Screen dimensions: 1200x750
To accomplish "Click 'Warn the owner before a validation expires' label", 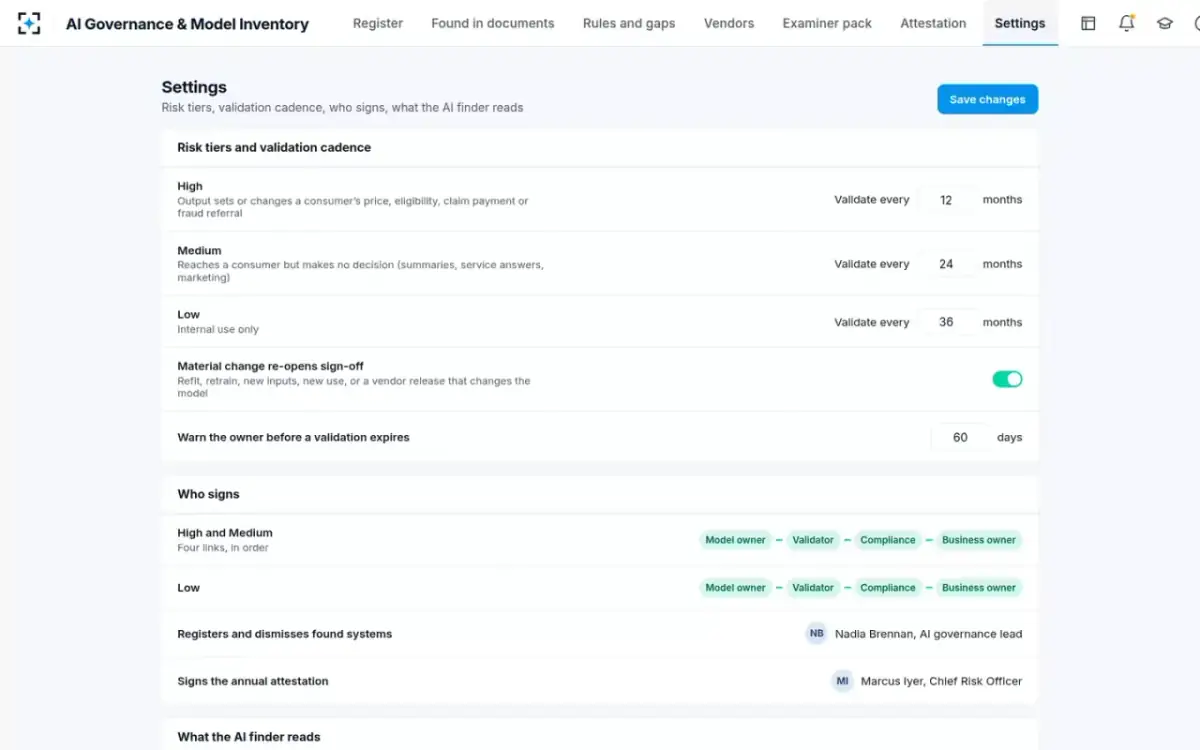I will (293, 437).
